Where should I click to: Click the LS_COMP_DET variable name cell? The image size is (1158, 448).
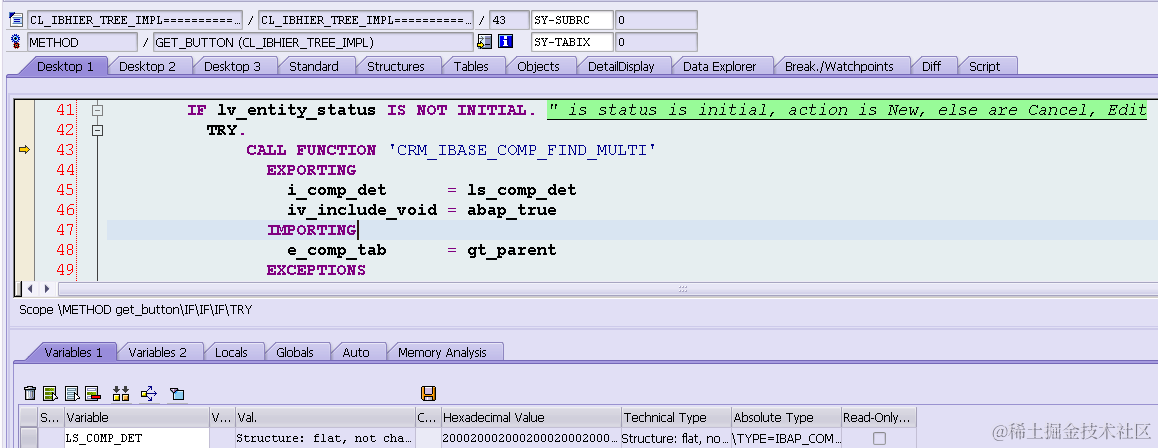(137, 438)
